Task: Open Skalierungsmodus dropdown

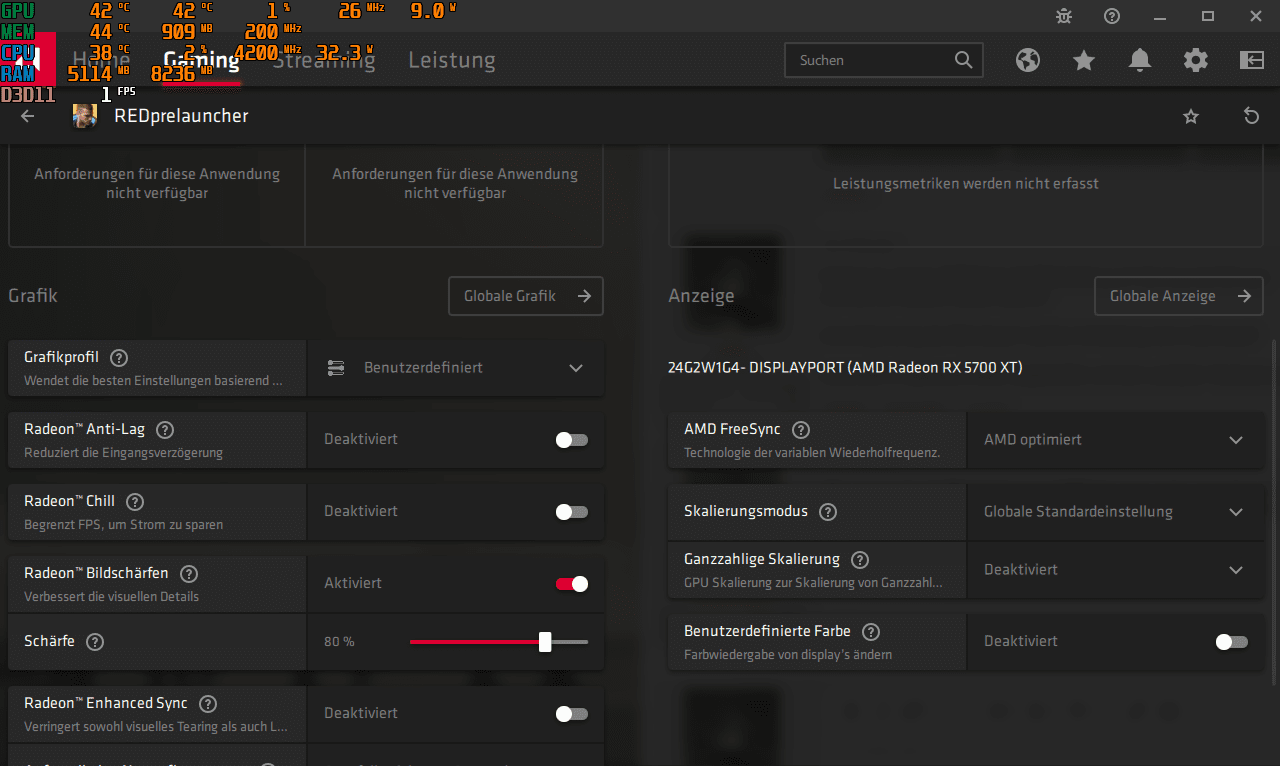Action: pos(1115,512)
